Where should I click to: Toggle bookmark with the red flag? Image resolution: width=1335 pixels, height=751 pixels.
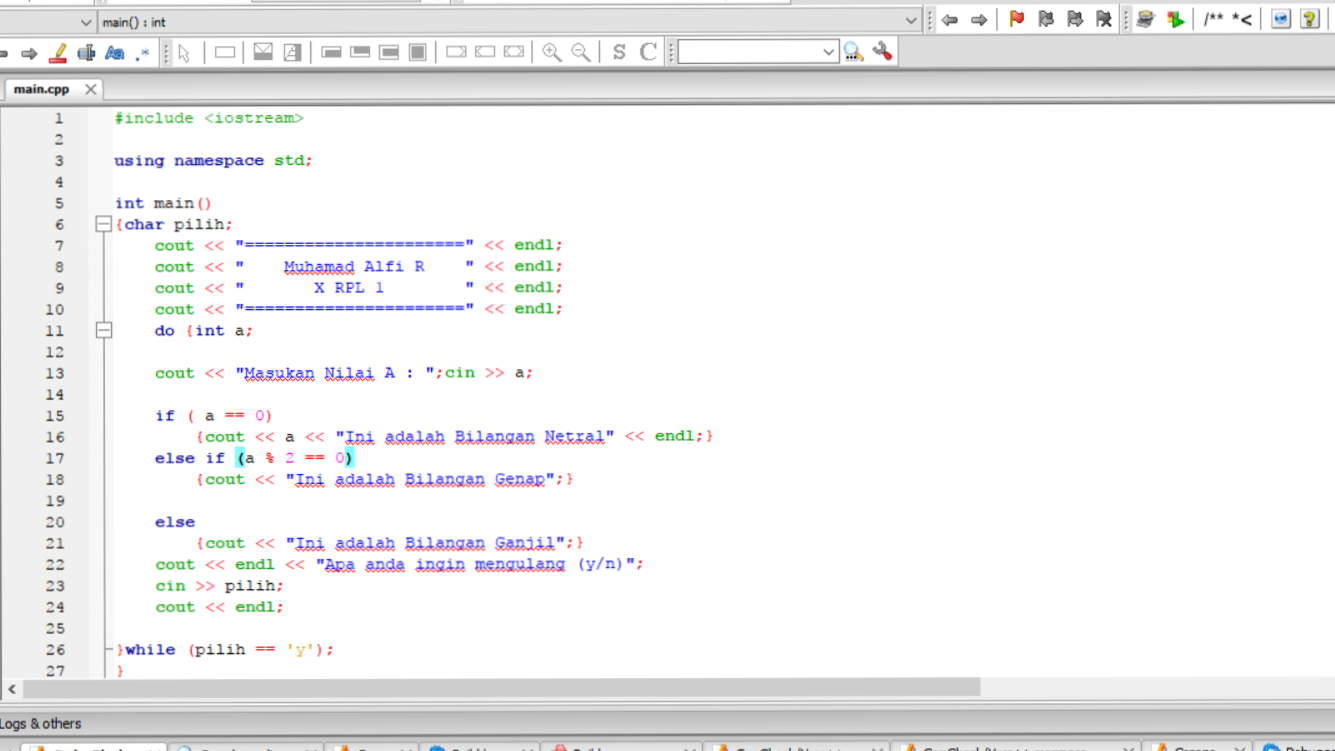click(x=1017, y=19)
